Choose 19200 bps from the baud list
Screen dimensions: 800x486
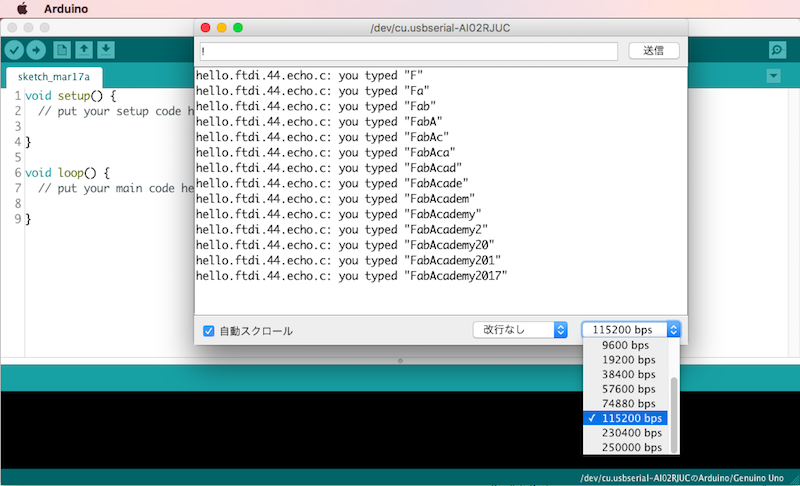pos(625,360)
